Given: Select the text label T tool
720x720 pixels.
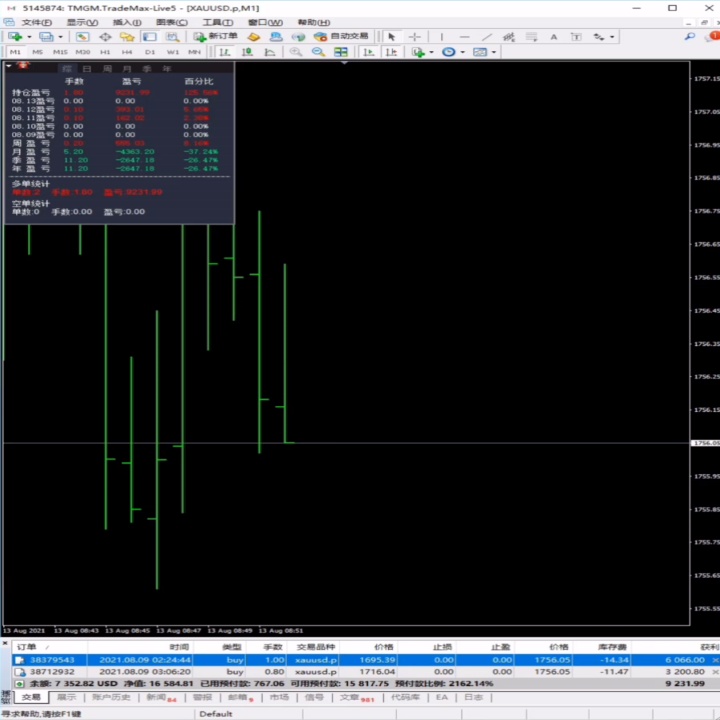Looking at the screenshot, I should click(x=576, y=37).
